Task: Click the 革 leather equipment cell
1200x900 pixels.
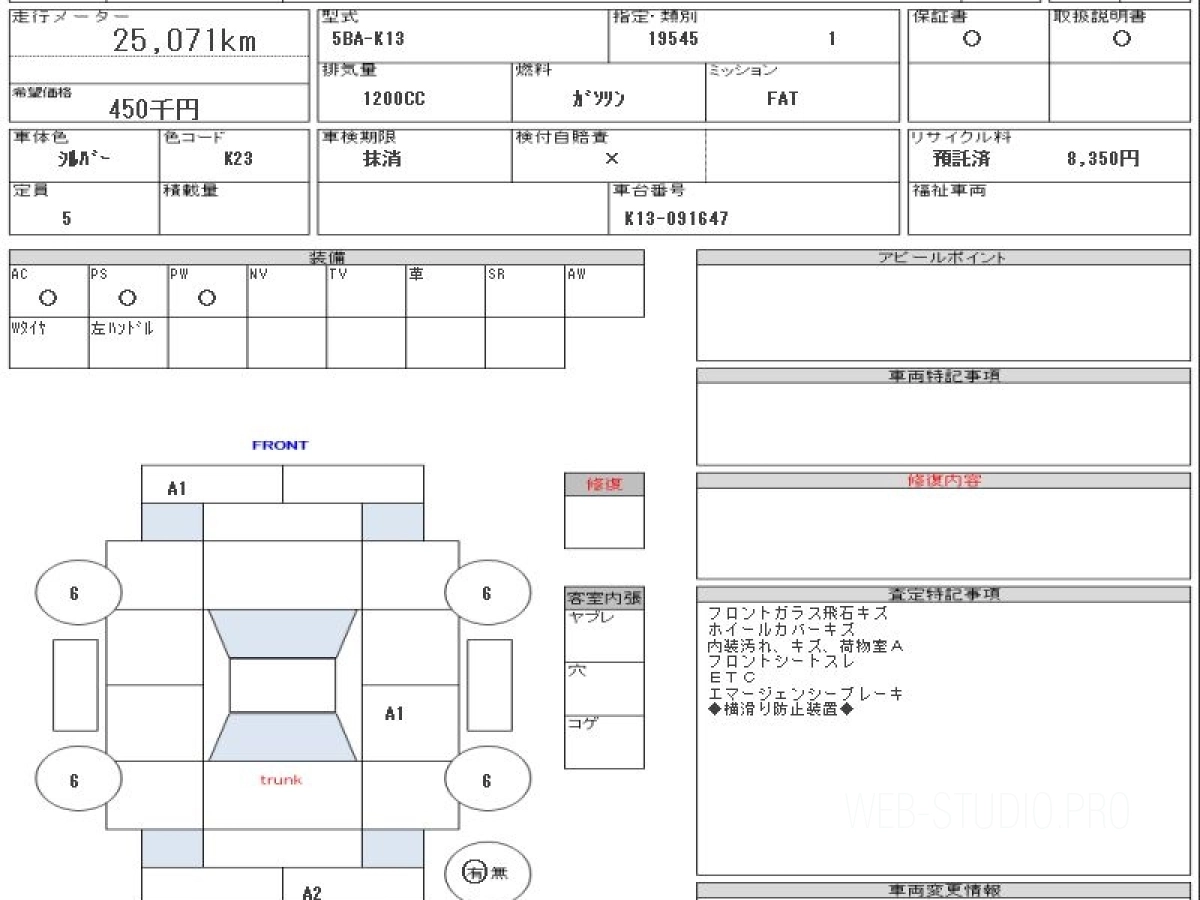Action: [x=446, y=291]
